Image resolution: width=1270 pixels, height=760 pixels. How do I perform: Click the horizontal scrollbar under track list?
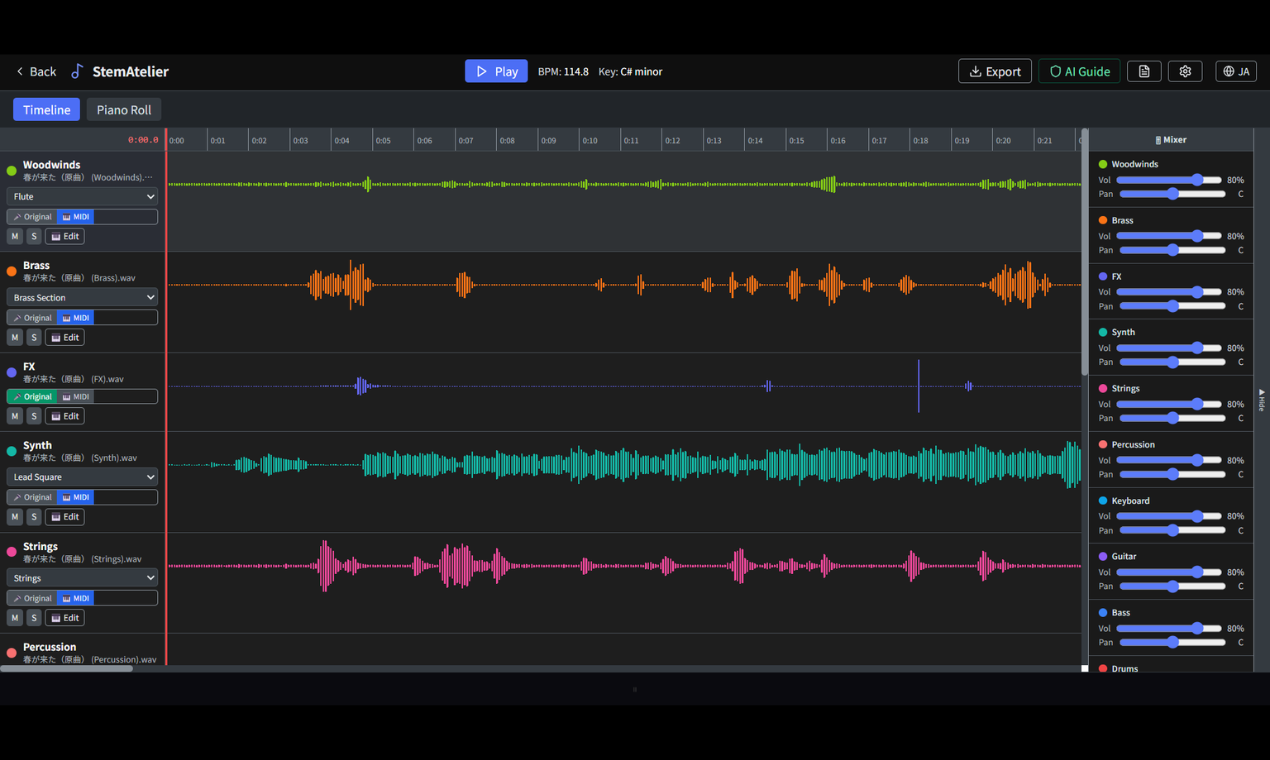click(x=67, y=668)
